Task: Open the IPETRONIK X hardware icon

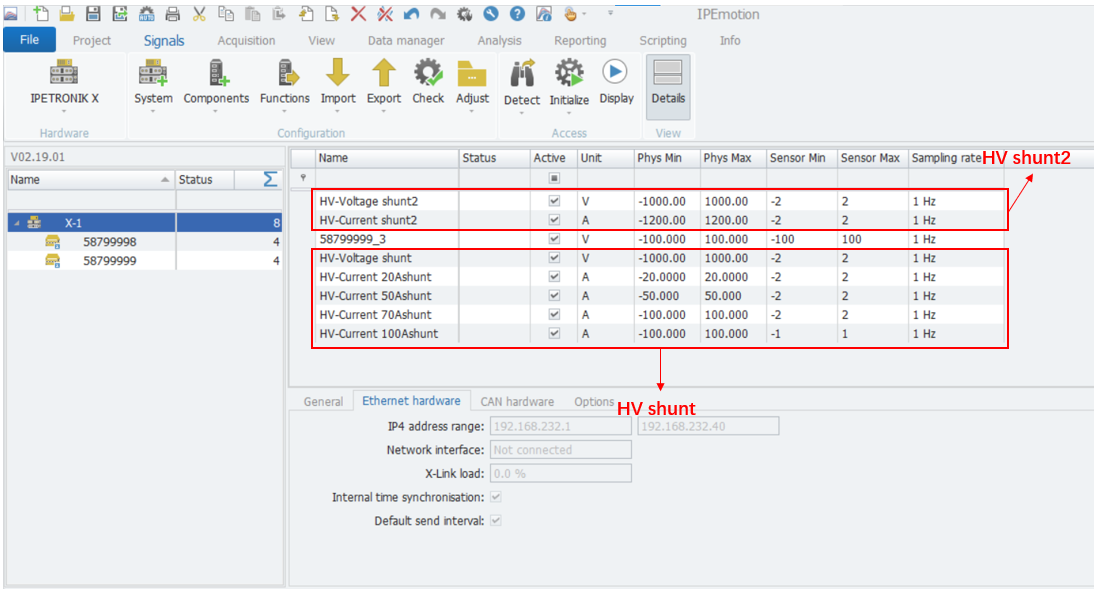Action: pyautogui.click(x=64, y=73)
